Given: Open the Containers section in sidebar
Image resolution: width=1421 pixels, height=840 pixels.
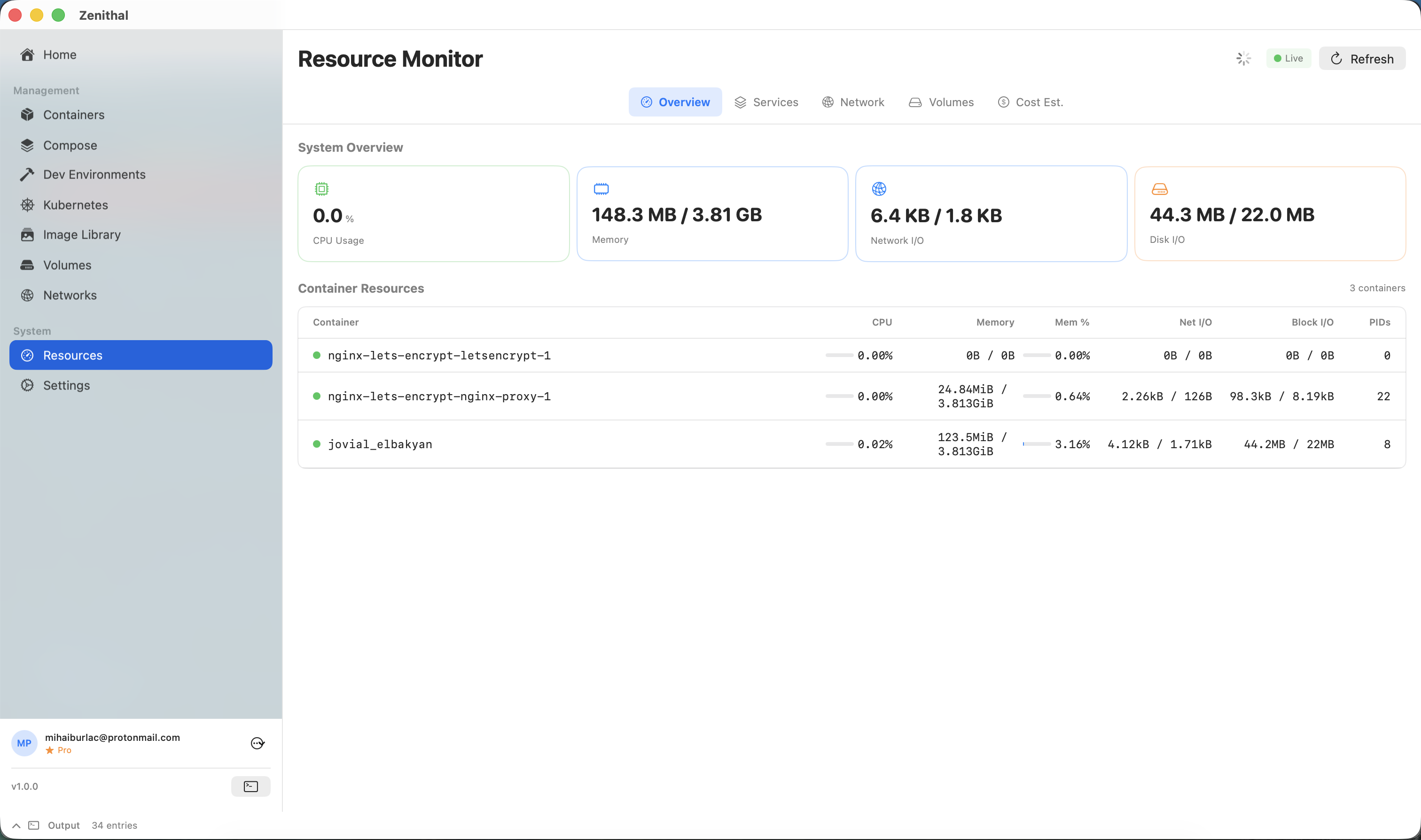Looking at the screenshot, I should pyautogui.click(x=73, y=114).
